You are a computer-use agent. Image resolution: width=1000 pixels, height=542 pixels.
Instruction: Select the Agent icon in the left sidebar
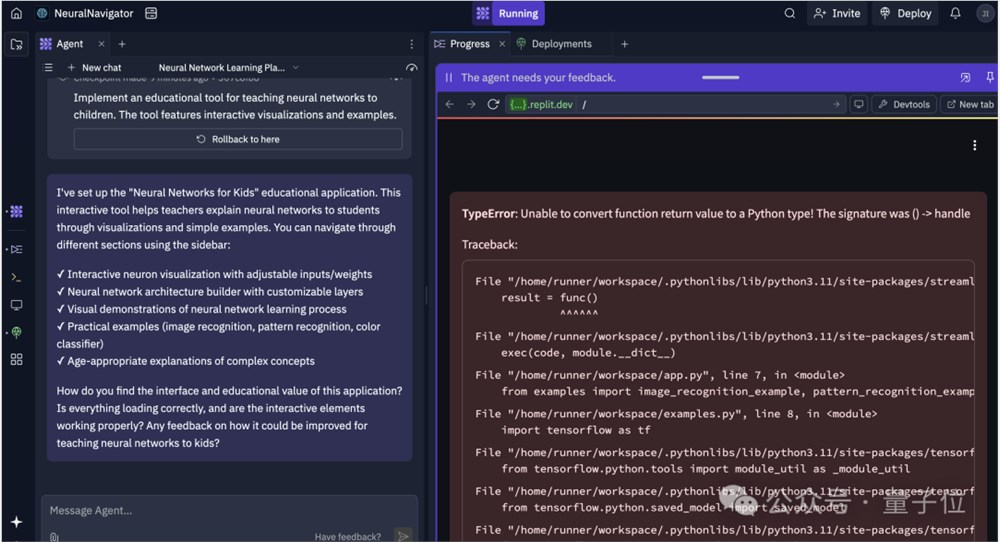pos(17,211)
